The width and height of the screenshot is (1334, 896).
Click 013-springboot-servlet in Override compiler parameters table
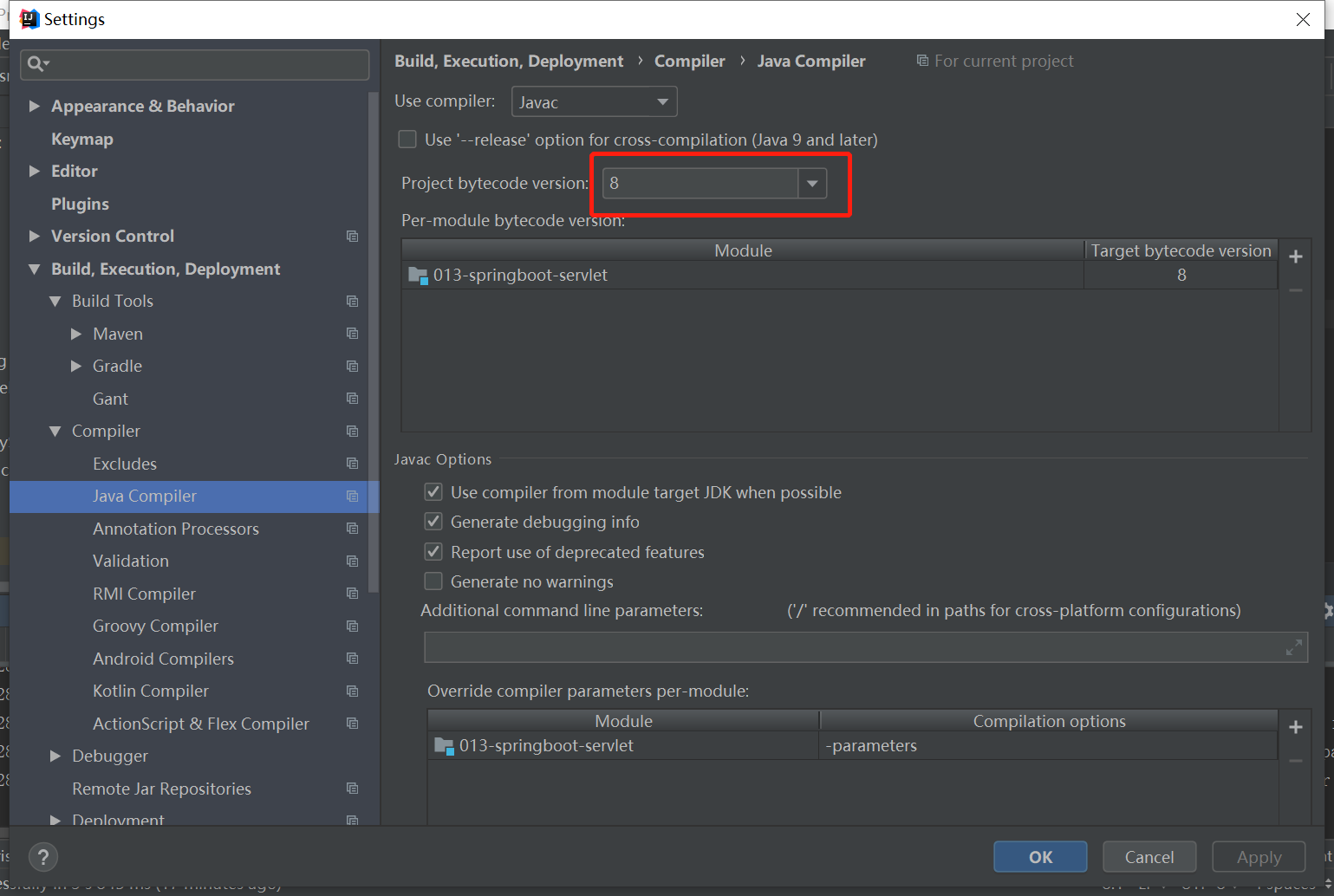click(546, 746)
